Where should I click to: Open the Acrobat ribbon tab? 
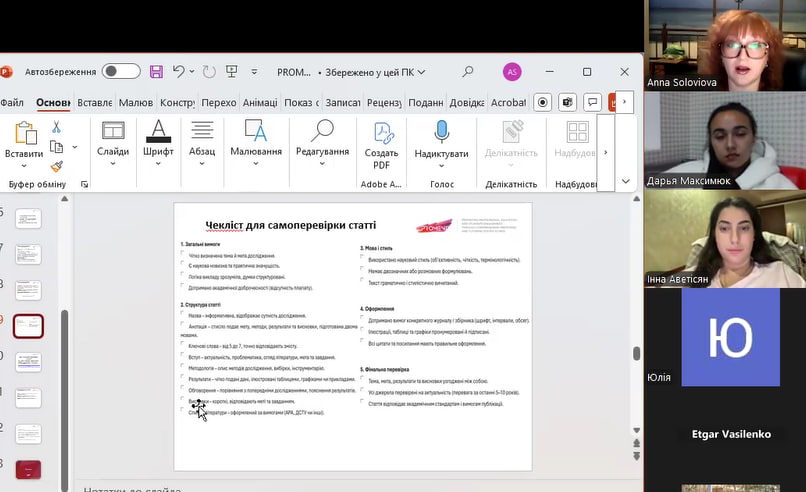[508, 102]
